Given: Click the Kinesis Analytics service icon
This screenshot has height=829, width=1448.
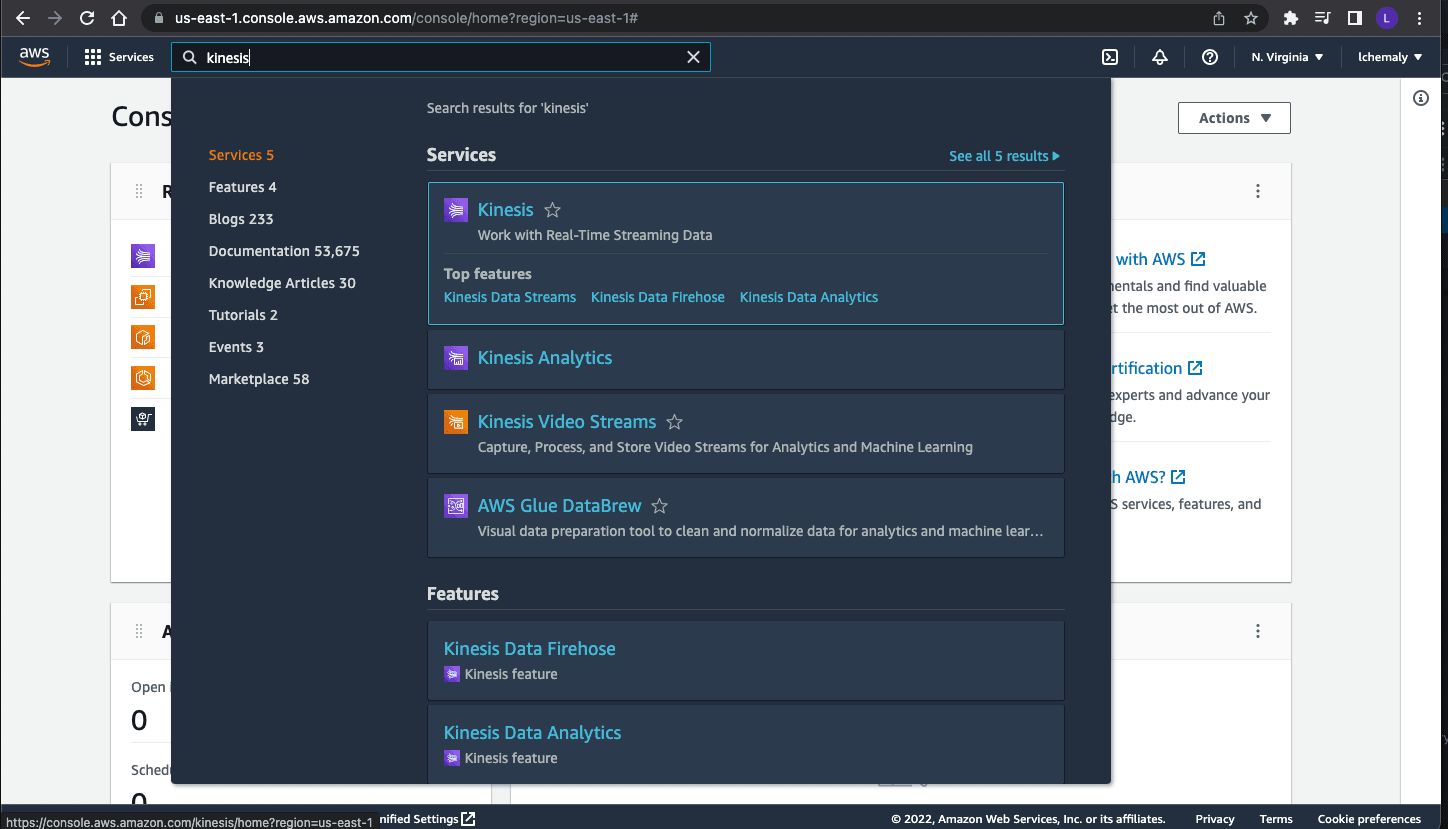Looking at the screenshot, I should (456, 357).
